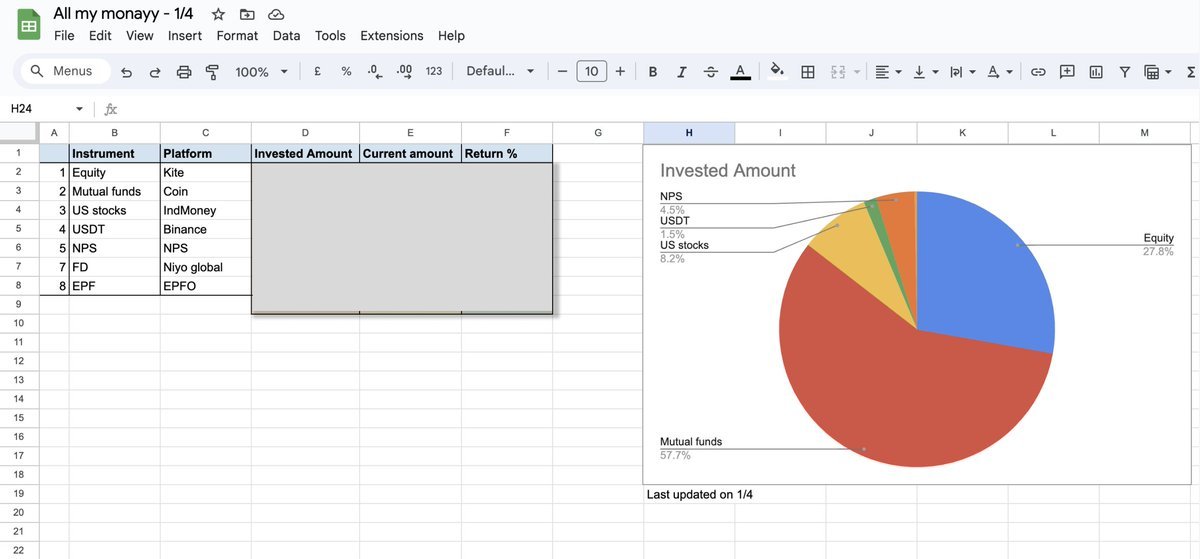Click the Menus search box
This screenshot has width=1200, height=559.
click(x=62, y=72)
